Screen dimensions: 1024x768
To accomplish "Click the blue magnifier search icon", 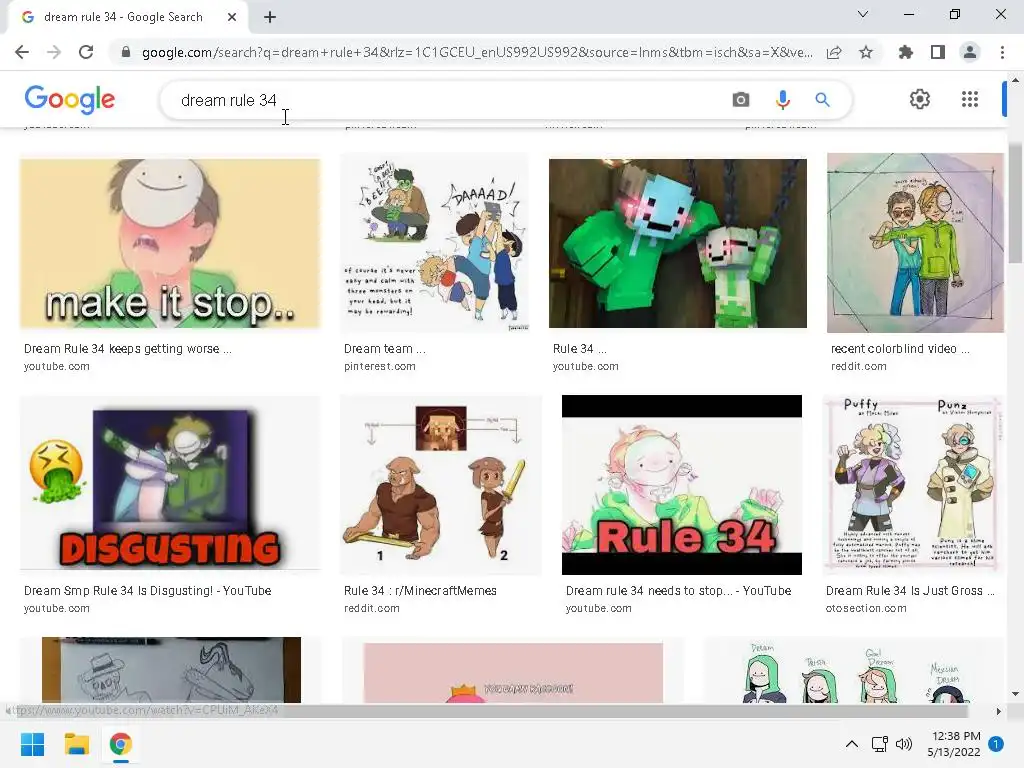I will click(822, 100).
